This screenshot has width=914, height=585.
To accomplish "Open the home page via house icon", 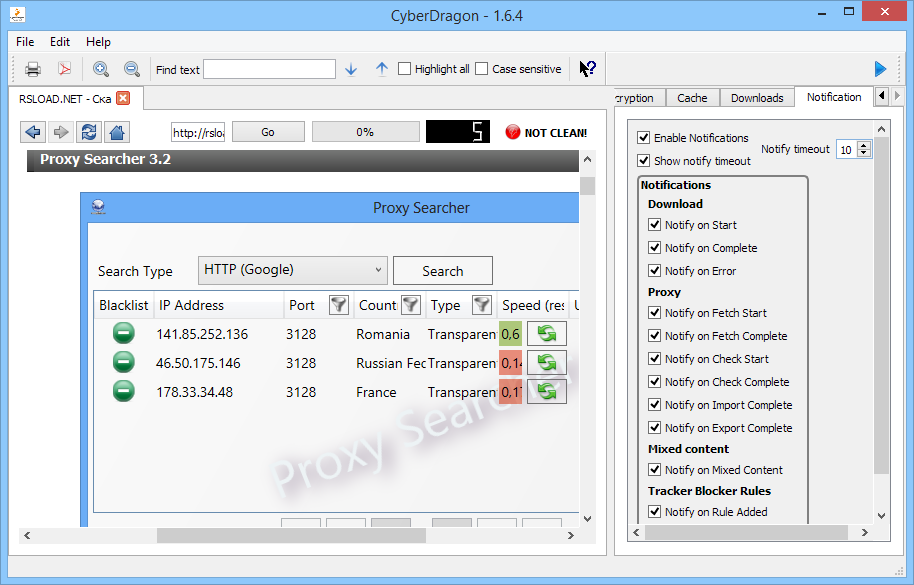I will pyautogui.click(x=117, y=132).
